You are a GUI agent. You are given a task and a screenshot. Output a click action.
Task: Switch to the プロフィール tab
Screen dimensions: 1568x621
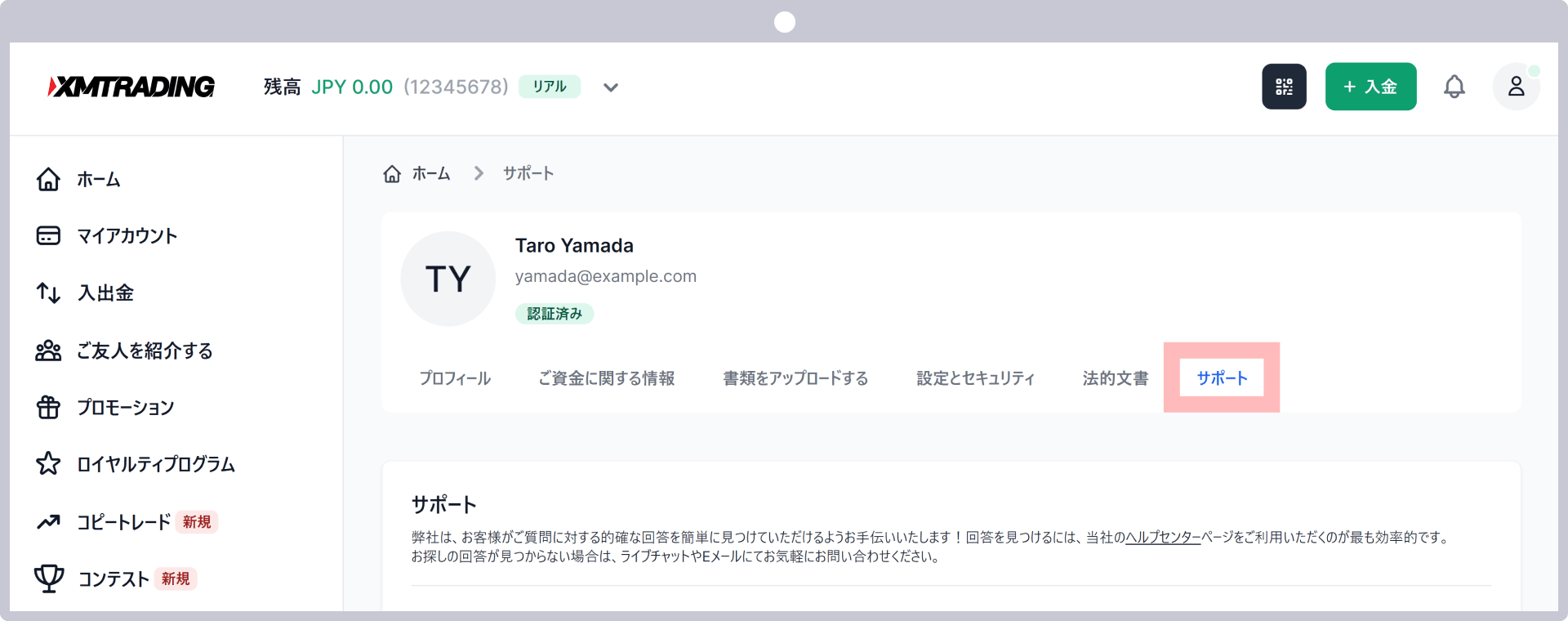coord(455,378)
